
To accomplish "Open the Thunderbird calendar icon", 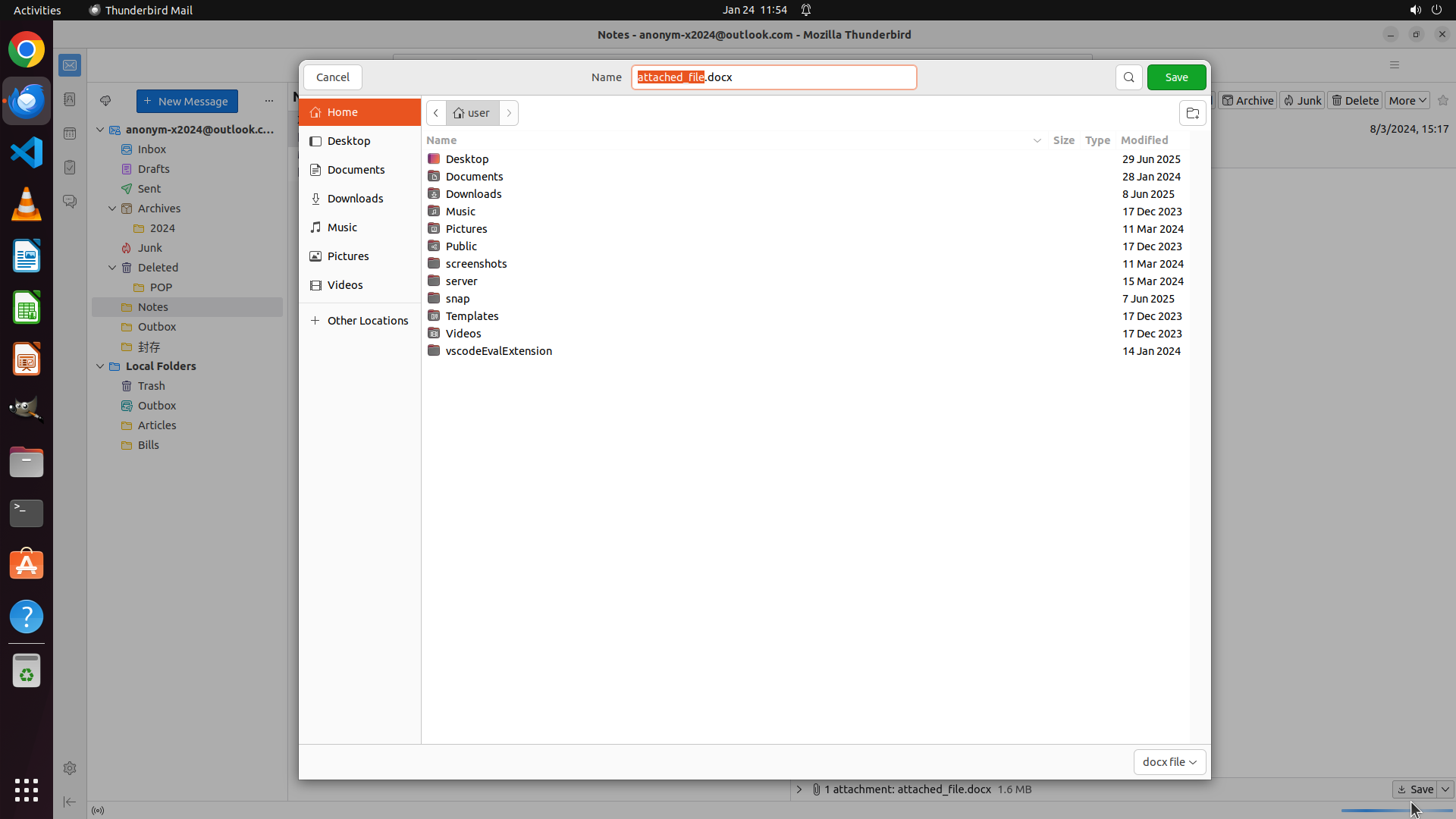I will click(x=70, y=133).
